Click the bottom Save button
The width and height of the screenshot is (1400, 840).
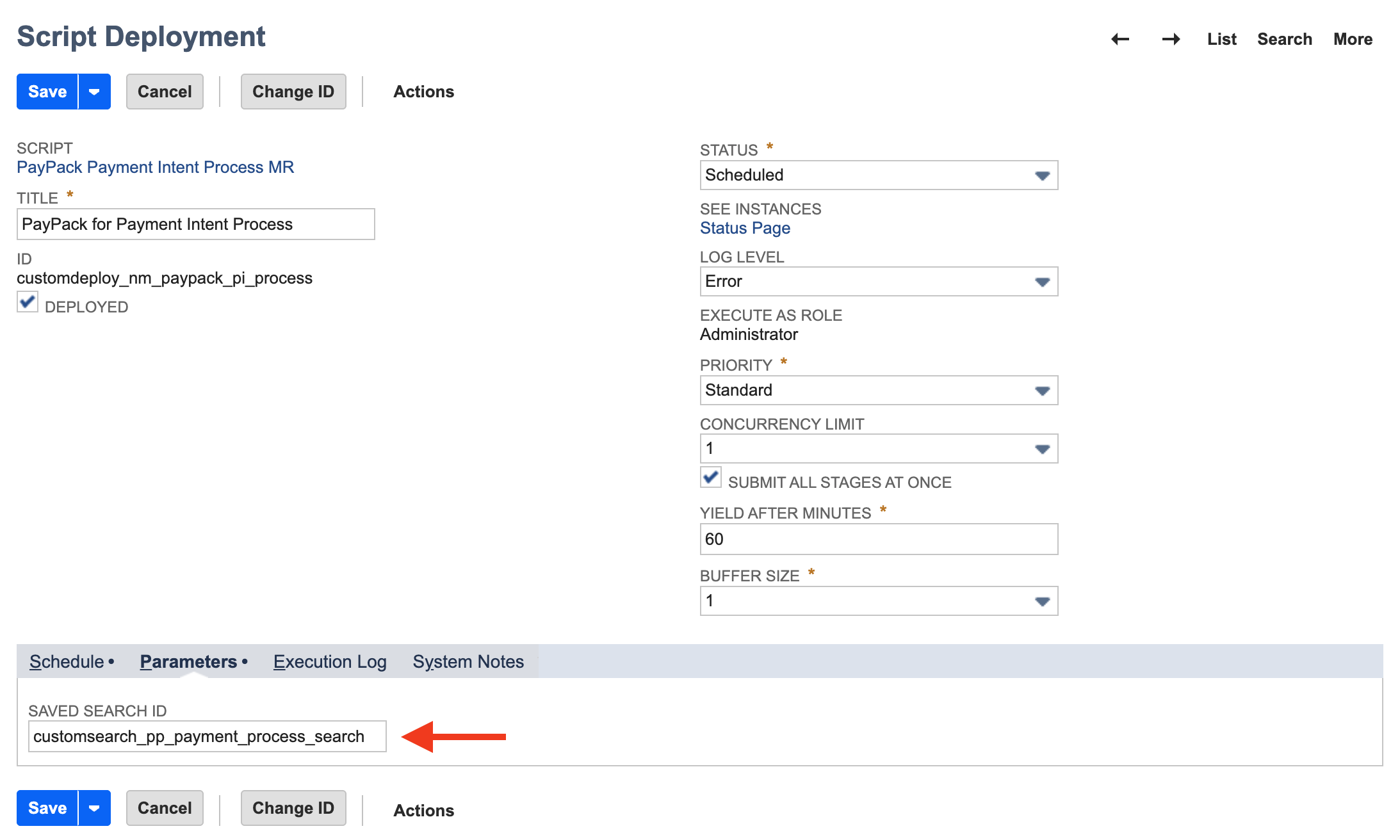pos(47,808)
